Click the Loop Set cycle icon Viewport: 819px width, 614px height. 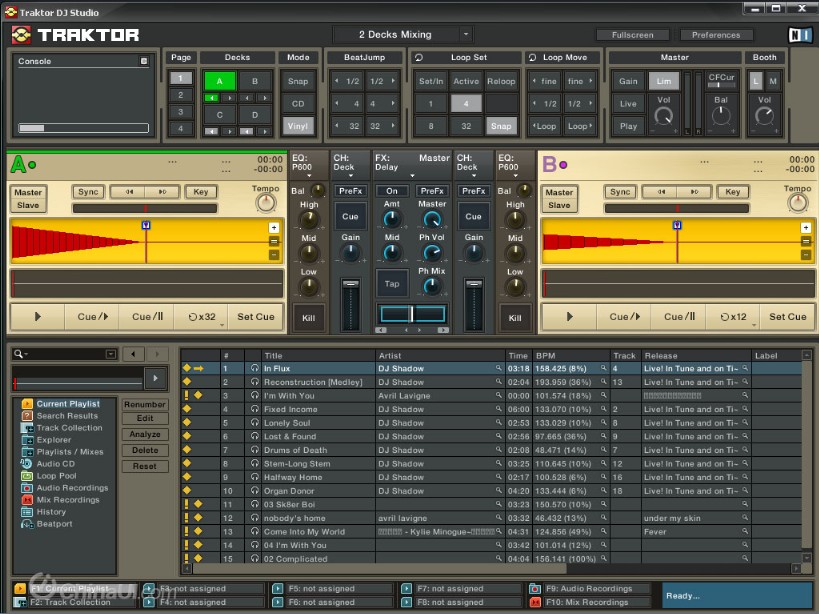point(419,57)
